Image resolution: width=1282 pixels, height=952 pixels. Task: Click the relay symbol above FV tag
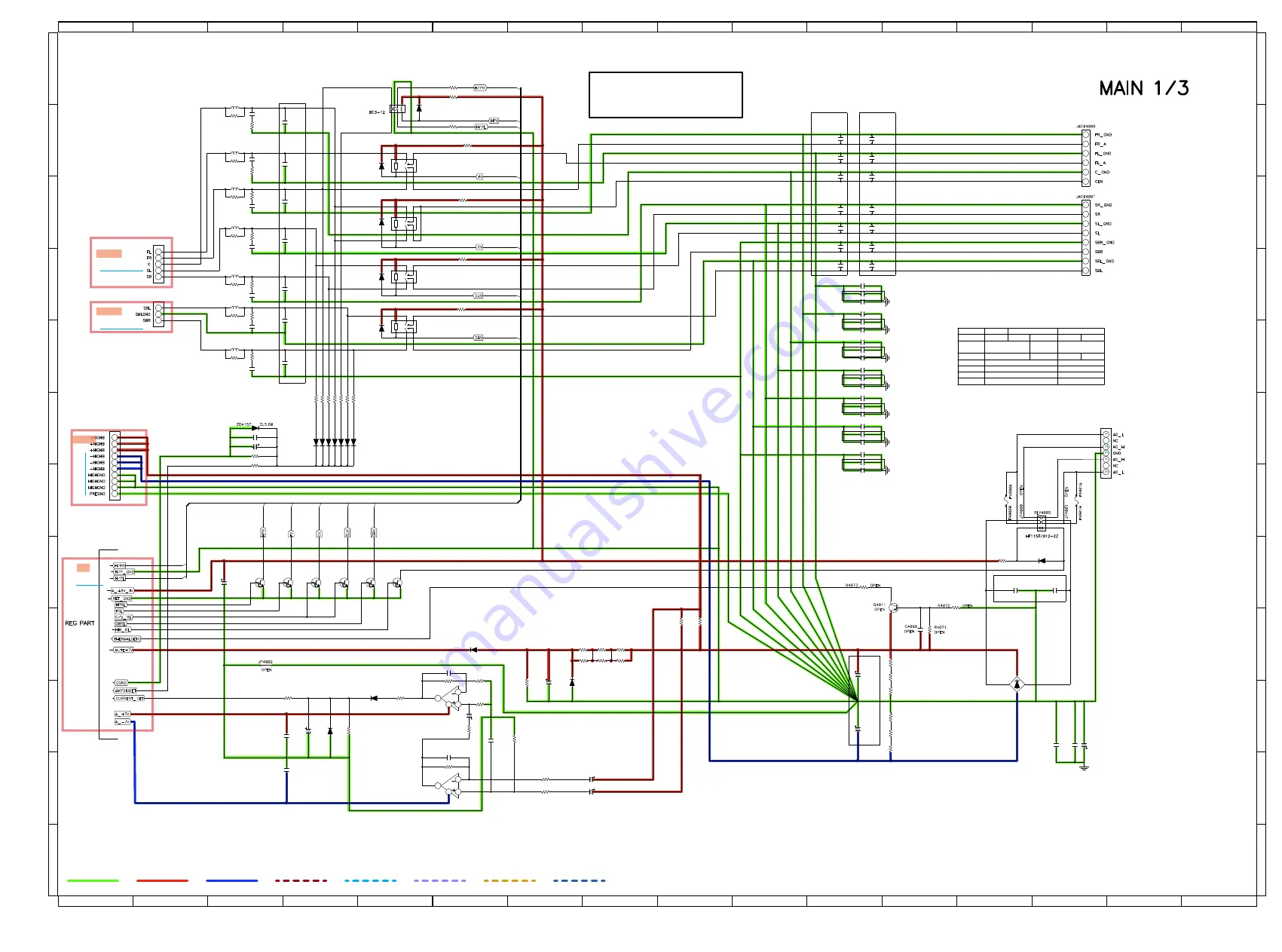tap(404, 166)
